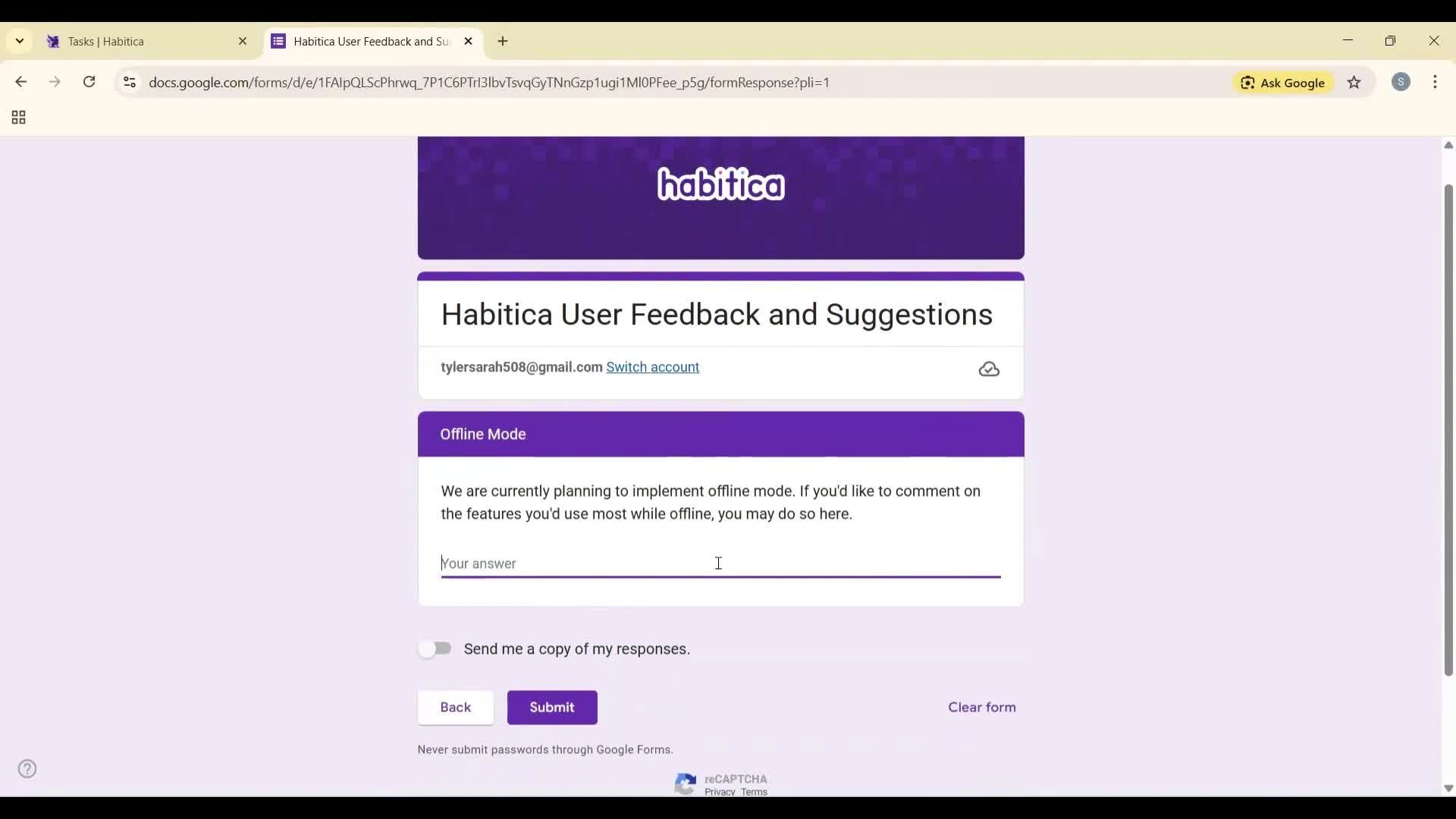Click the forward navigation arrow icon
The height and width of the screenshot is (819, 1456).
click(54, 82)
